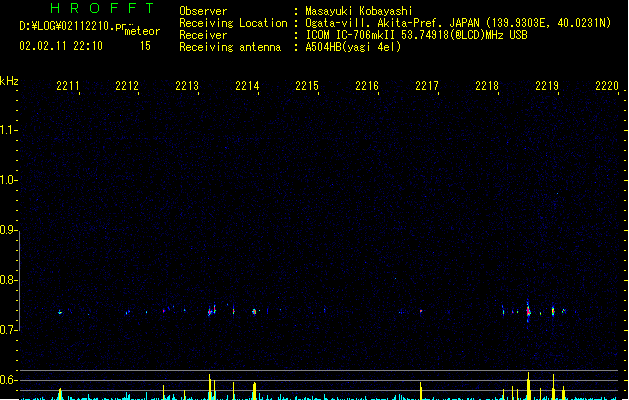
Task: Click observer name Masayuki Kobayashi
Action: (x=359, y=11)
